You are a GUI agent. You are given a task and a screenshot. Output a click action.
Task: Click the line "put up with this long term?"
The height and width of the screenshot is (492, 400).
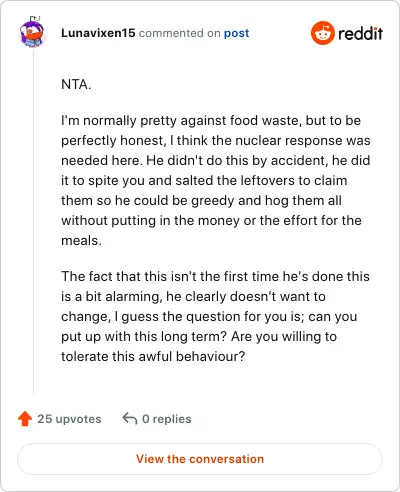click(x=199, y=336)
